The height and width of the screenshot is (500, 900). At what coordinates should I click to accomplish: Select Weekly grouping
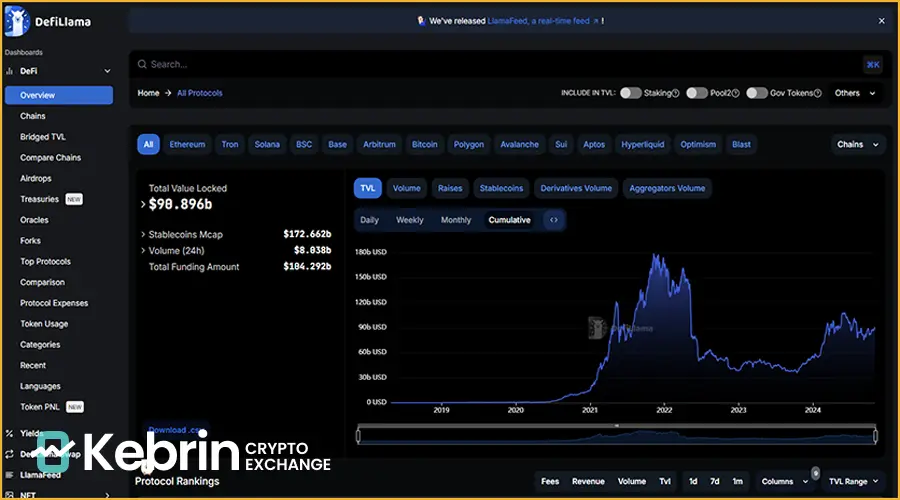point(410,220)
